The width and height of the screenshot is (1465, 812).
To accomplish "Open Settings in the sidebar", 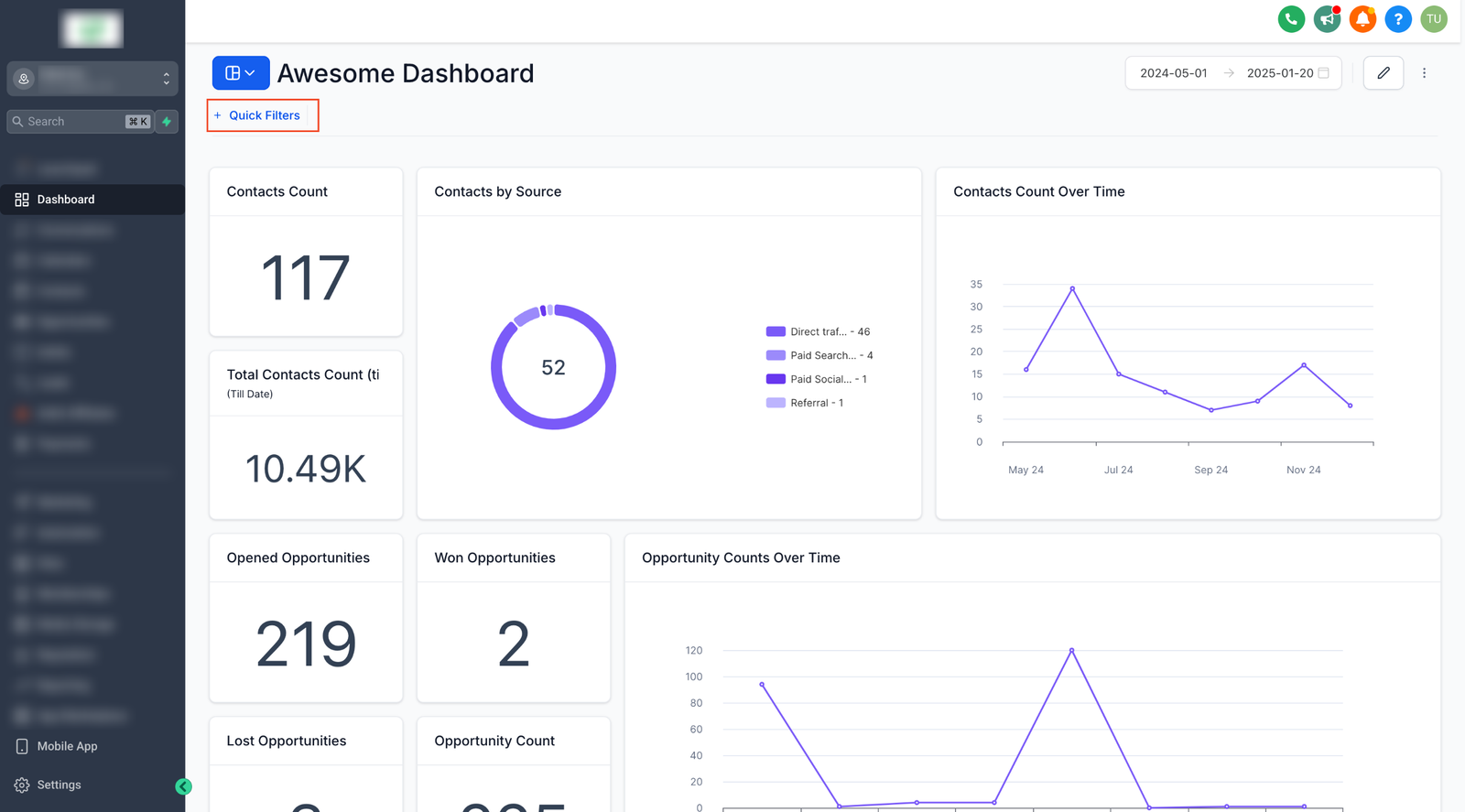I will pos(59,785).
